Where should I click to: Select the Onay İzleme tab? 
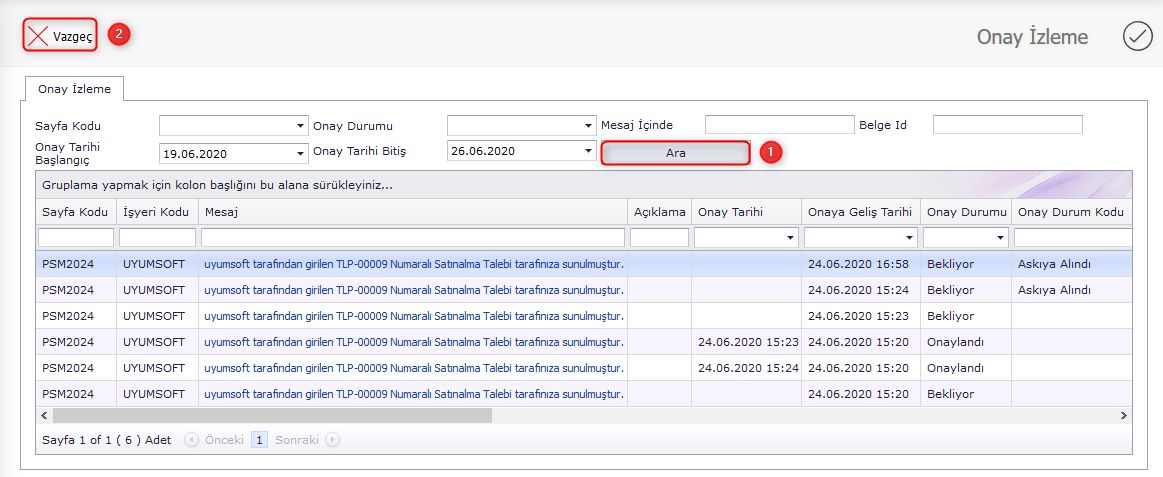click(74, 89)
